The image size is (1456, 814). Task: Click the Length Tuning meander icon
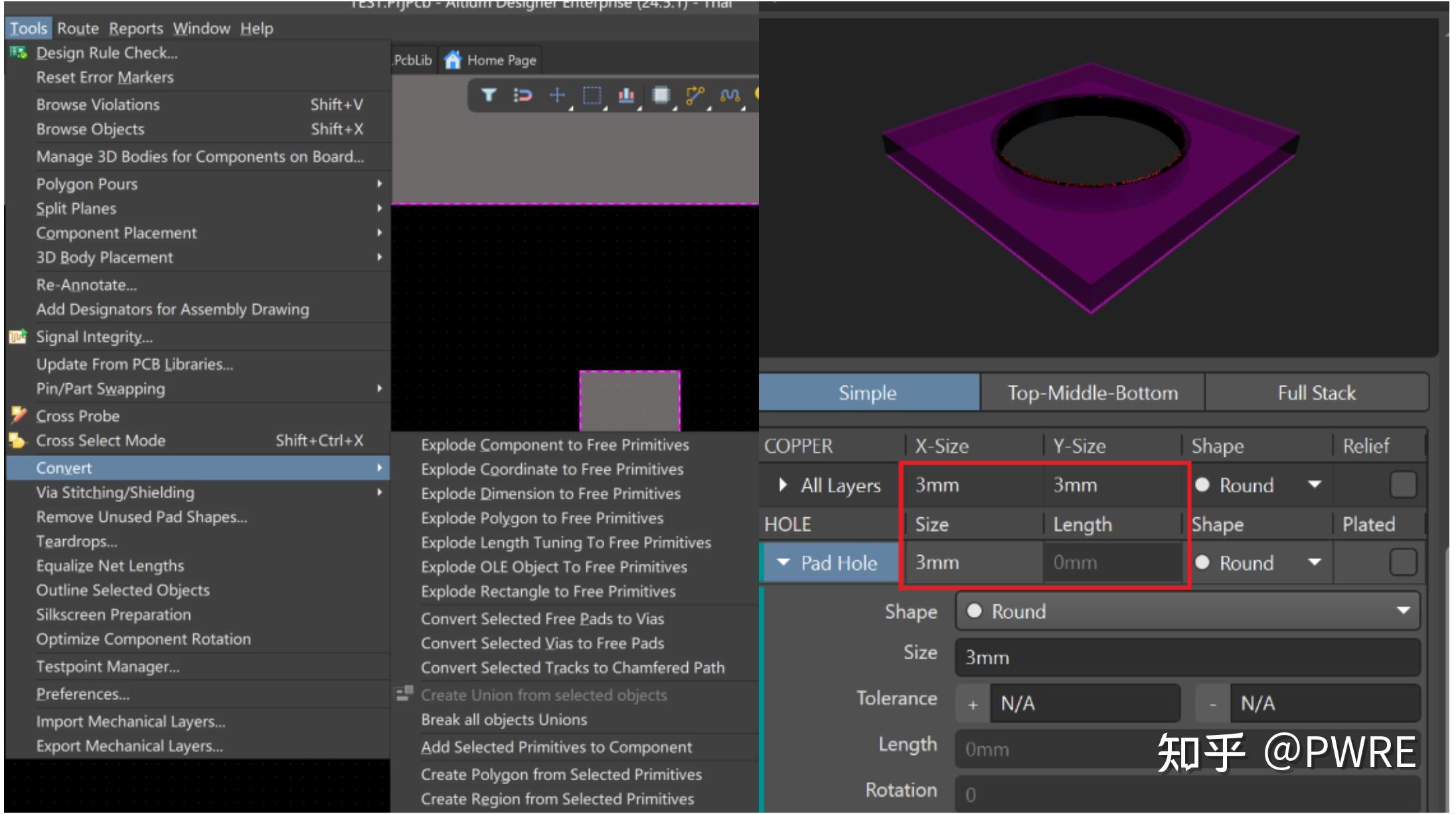730,96
